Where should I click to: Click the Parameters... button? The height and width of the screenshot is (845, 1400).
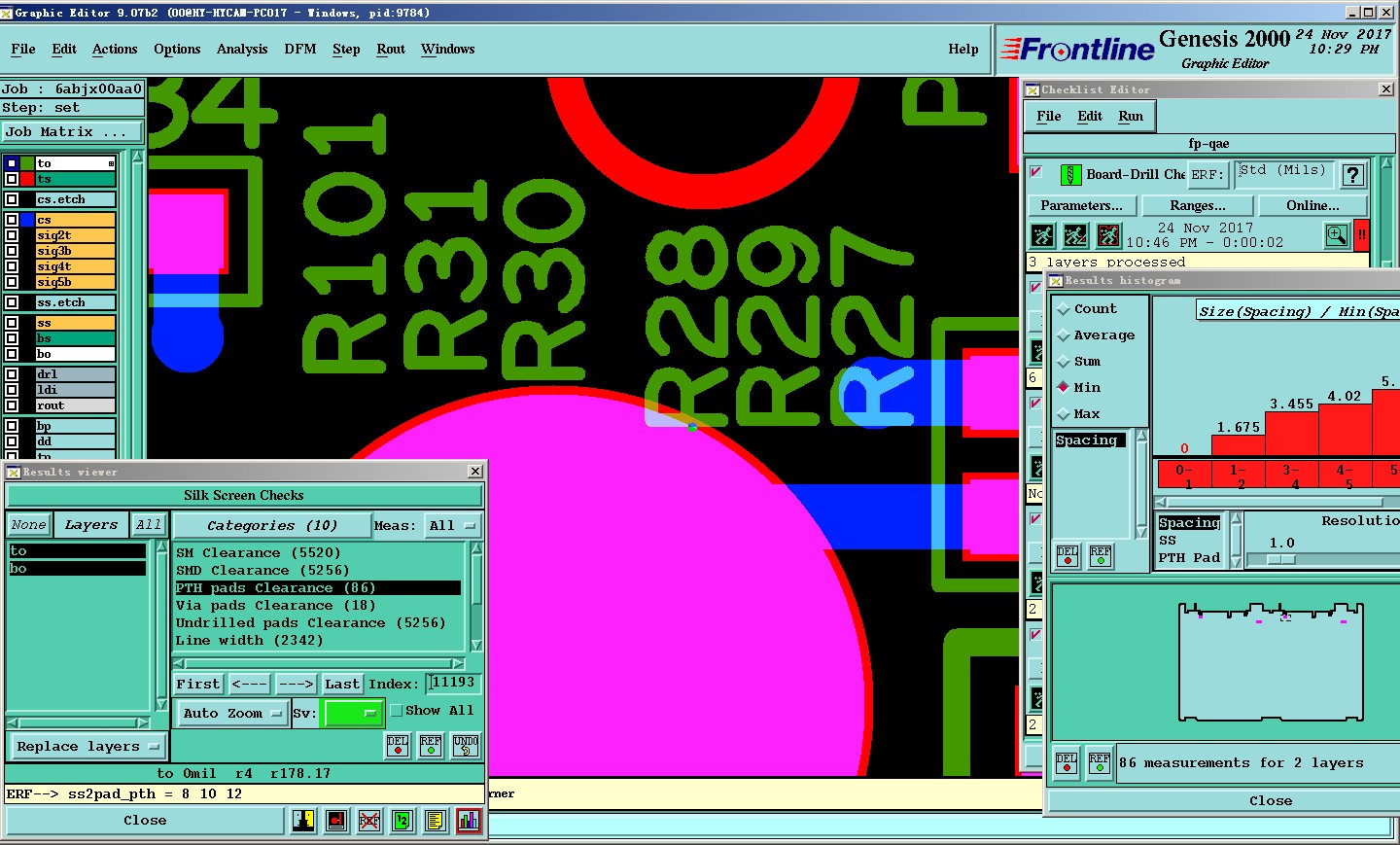(x=1082, y=206)
